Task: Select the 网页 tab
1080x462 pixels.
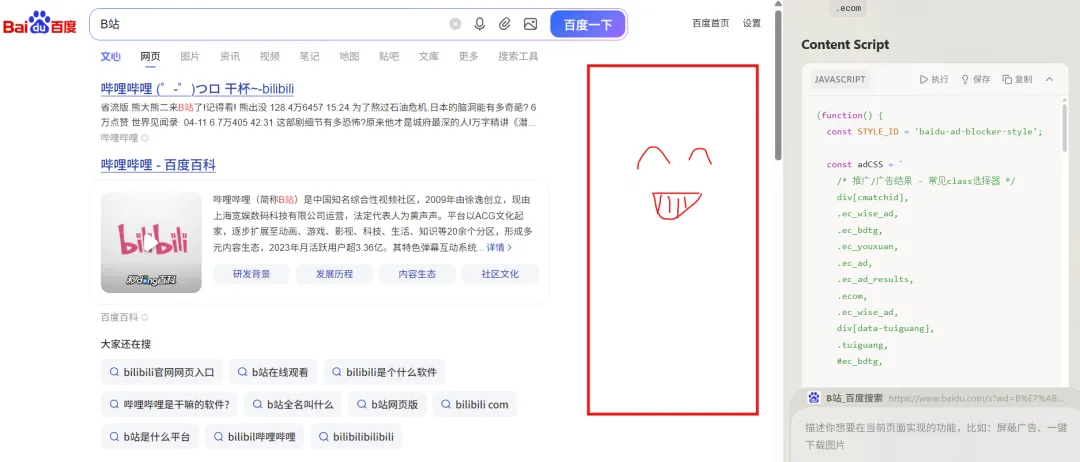Action: [150, 56]
